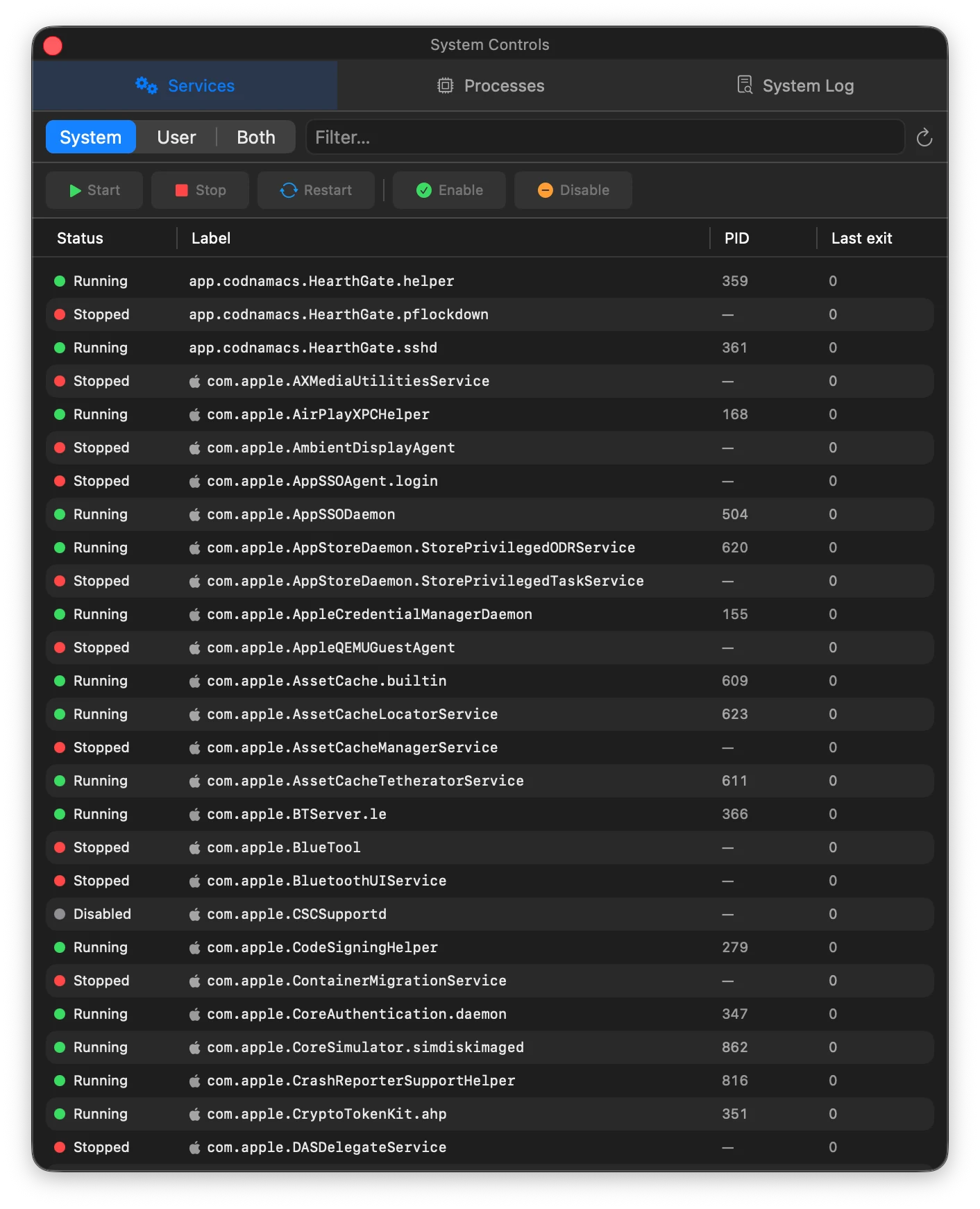
Task: Close the System Controls window
Action: (53, 46)
